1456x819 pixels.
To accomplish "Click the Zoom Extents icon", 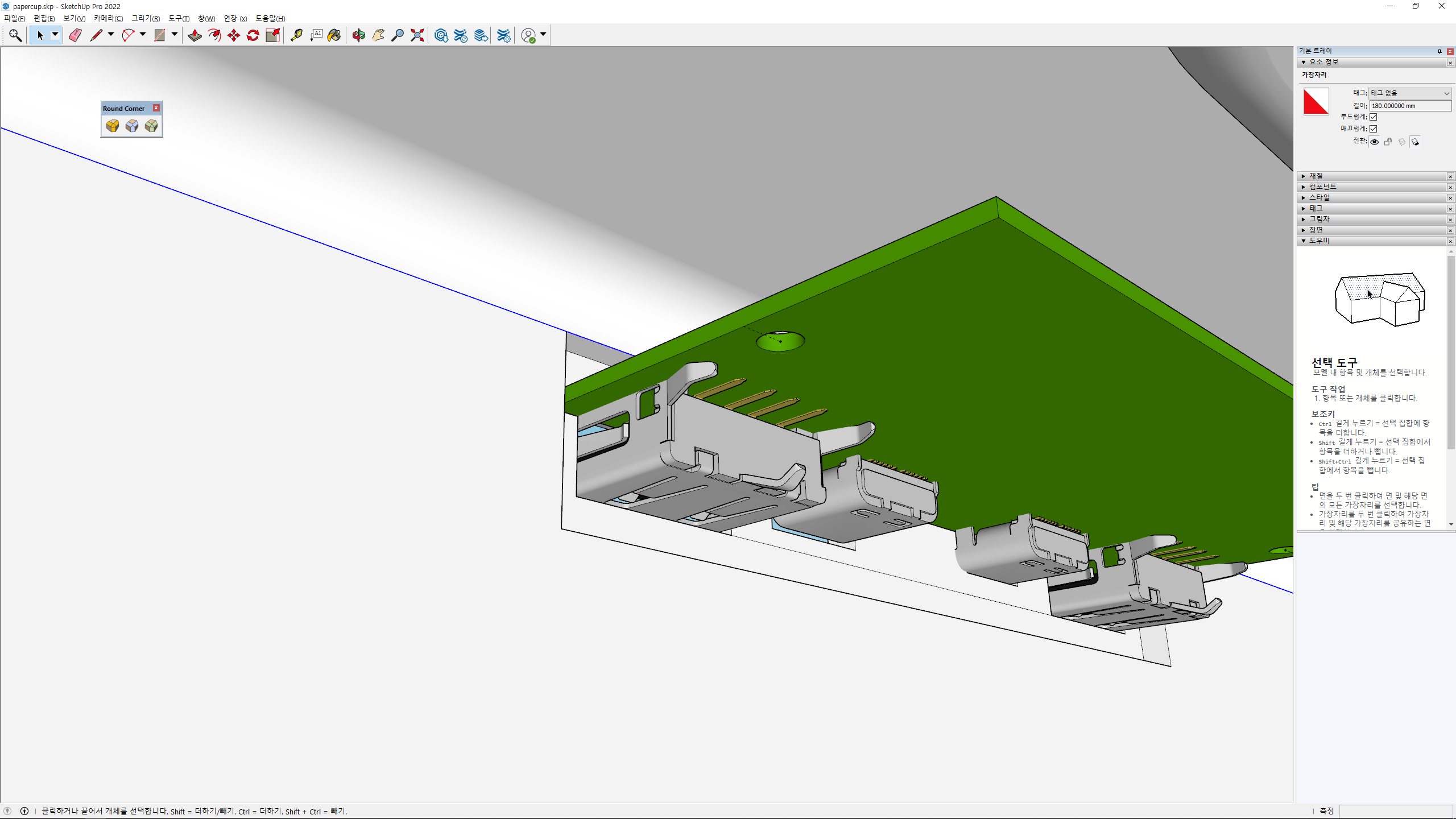I will [417, 35].
